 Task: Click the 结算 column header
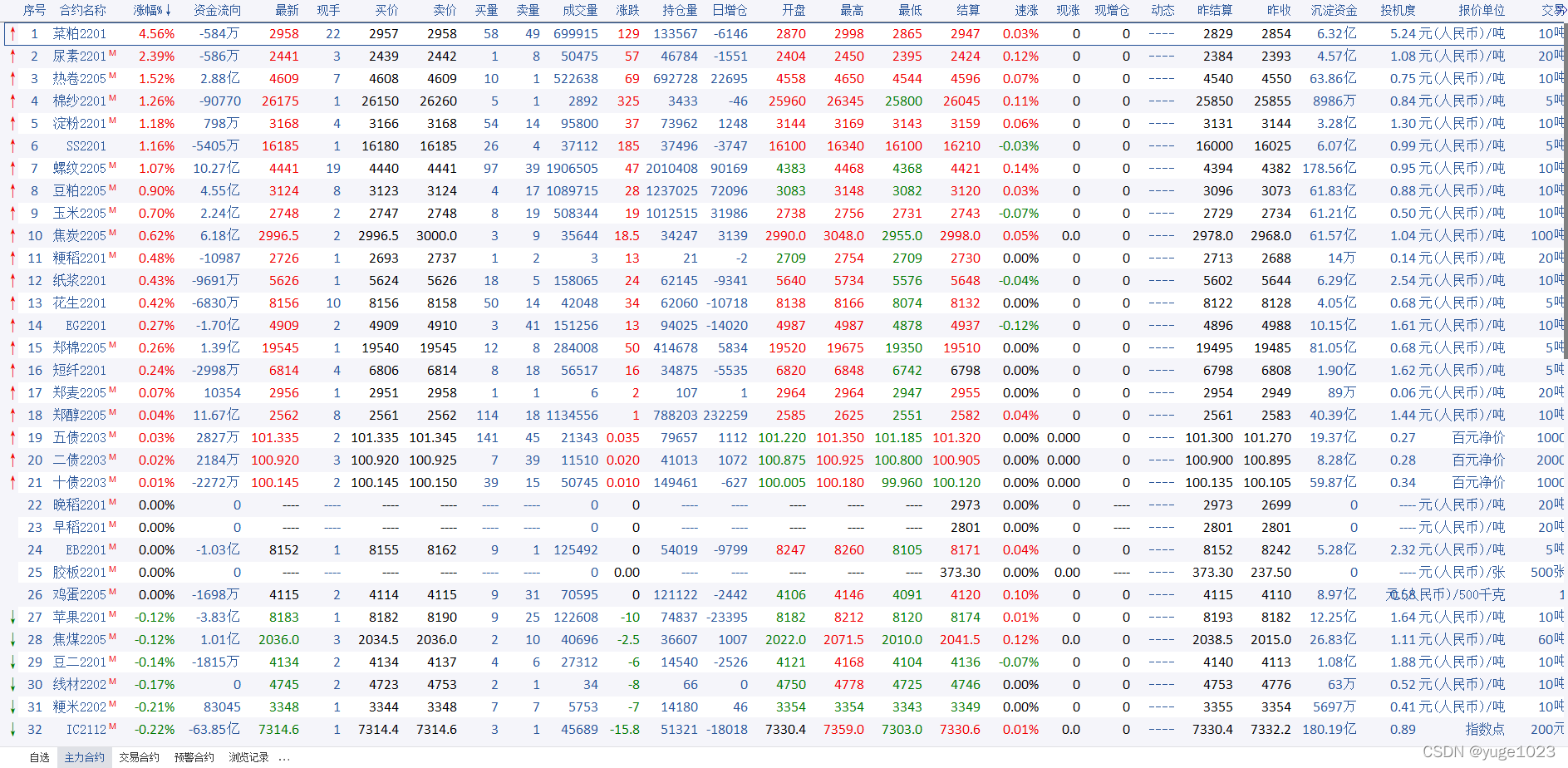pos(968,10)
